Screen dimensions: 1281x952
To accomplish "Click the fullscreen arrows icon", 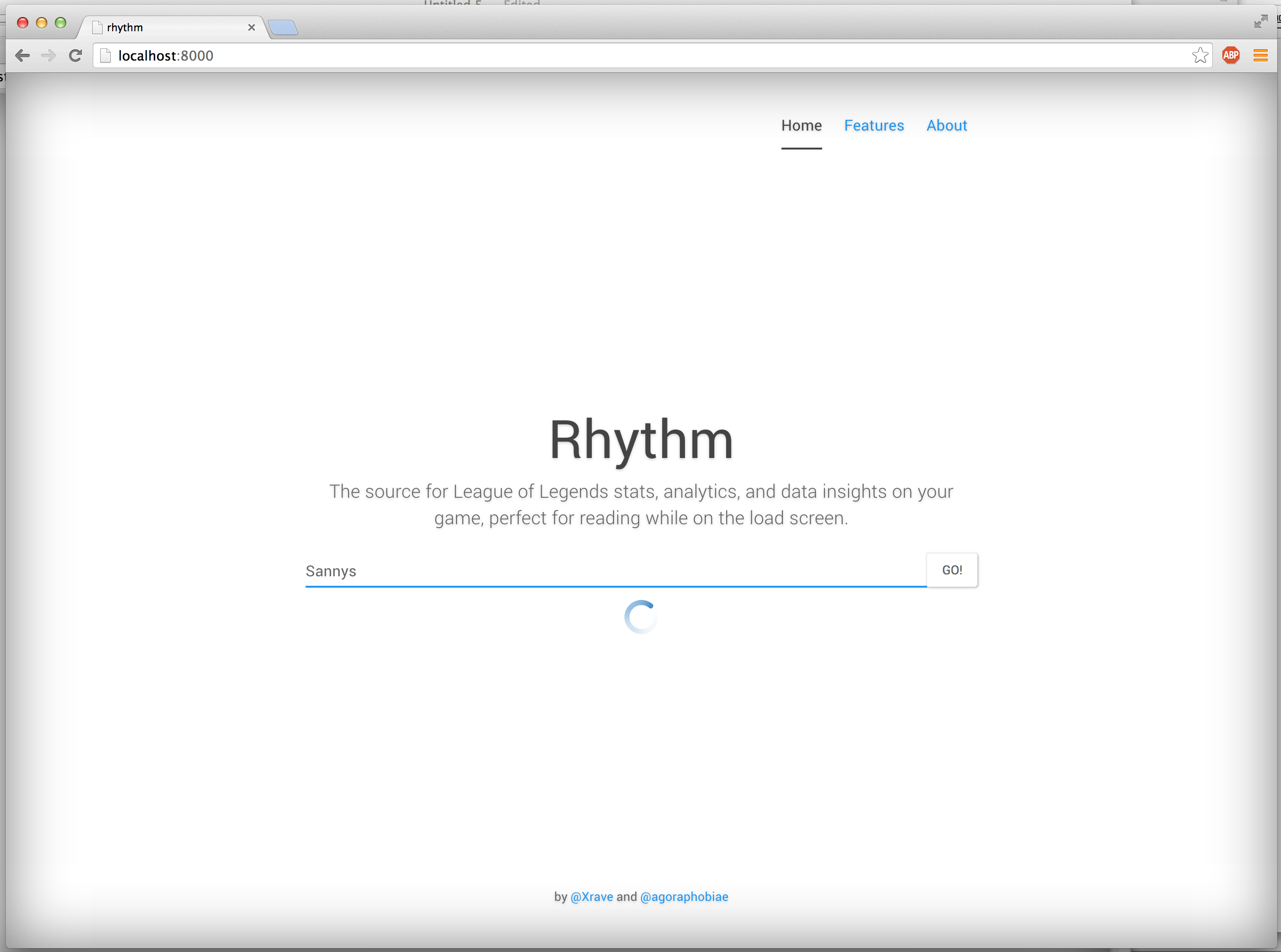I will (x=1260, y=22).
